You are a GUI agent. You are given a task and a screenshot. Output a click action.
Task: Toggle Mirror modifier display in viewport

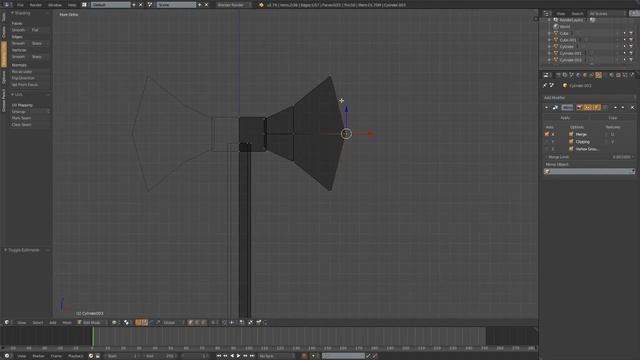coord(588,107)
